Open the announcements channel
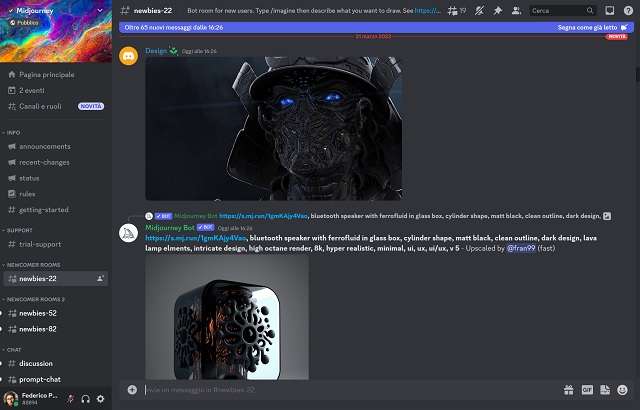The image size is (640, 410). coord(56,146)
